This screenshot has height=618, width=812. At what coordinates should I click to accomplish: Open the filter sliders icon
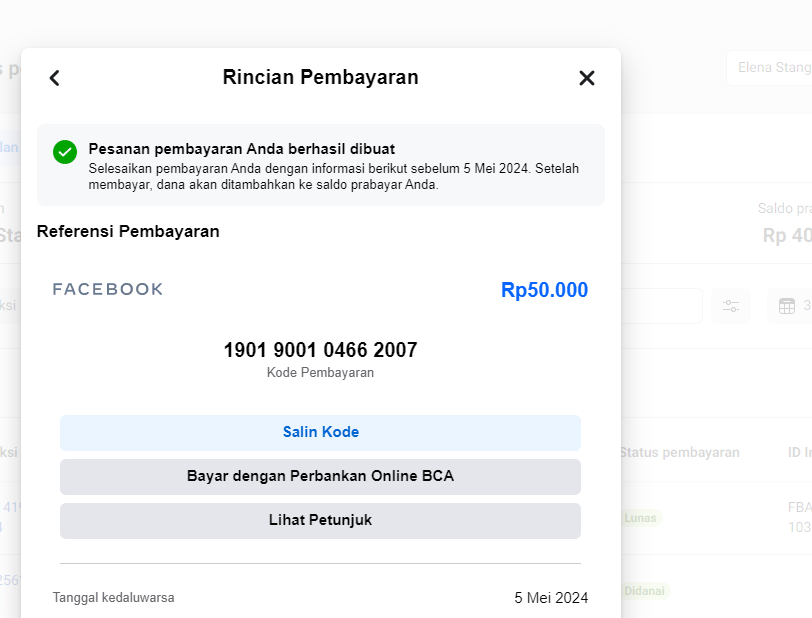(x=731, y=306)
